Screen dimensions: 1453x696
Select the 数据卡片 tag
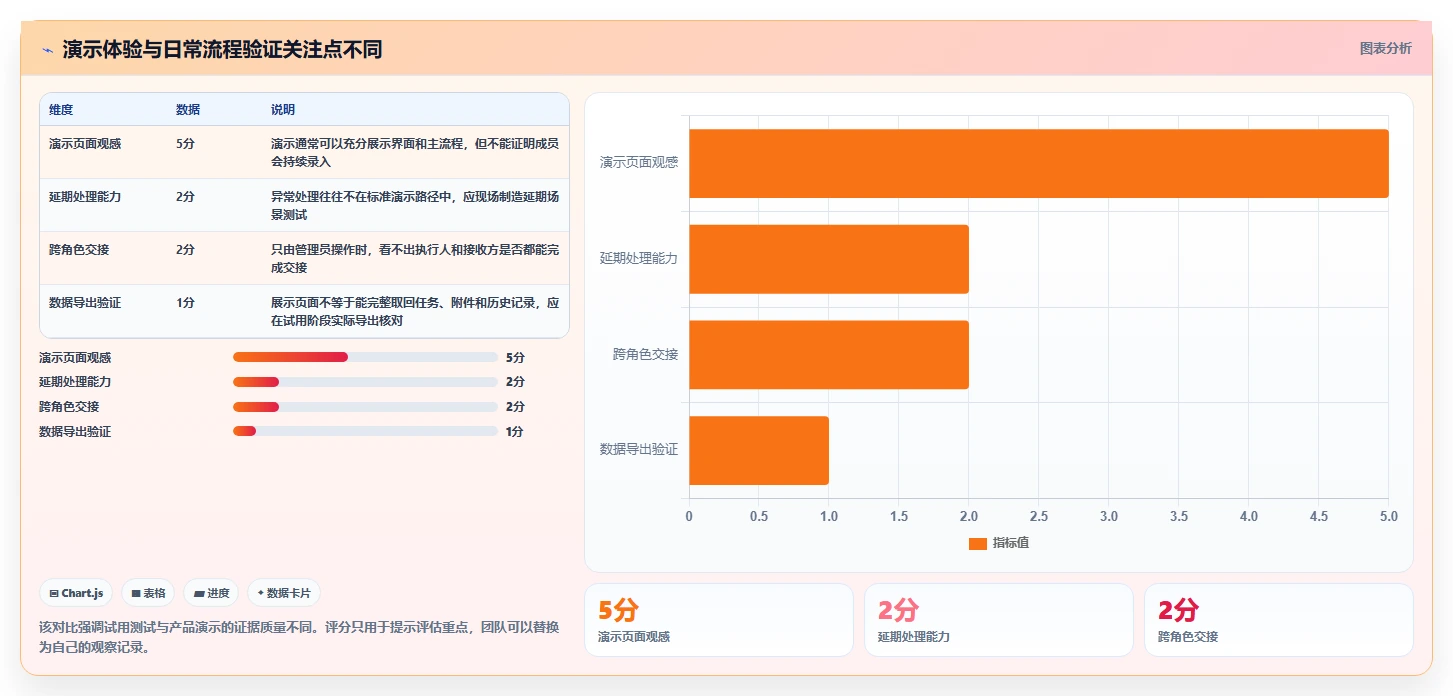click(284, 593)
